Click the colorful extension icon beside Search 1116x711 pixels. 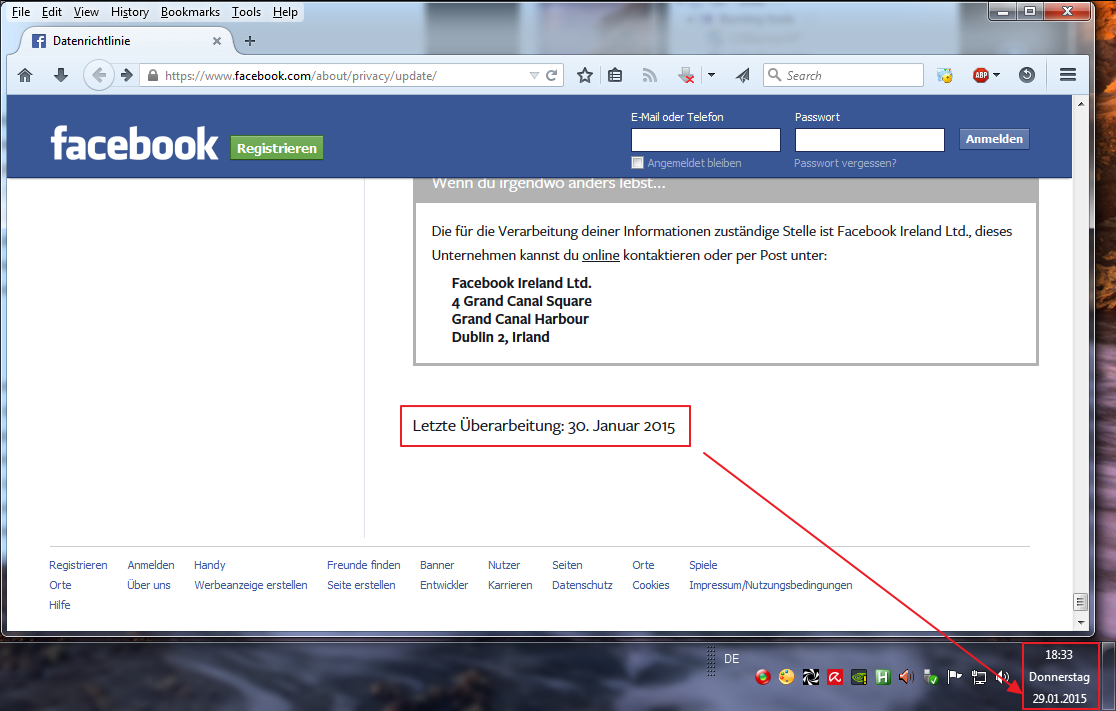click(x=944, y=75)
